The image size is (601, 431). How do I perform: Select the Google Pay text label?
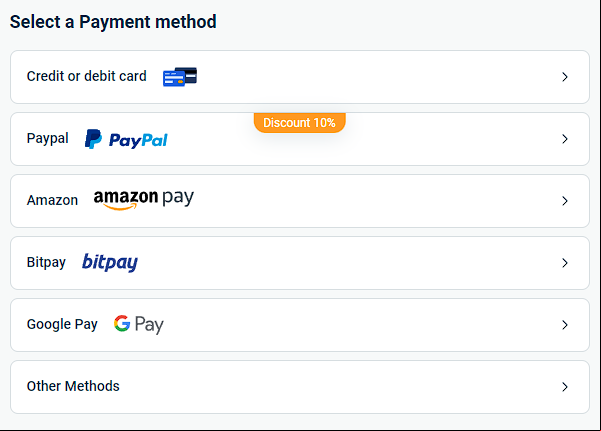tap(62, 324)
